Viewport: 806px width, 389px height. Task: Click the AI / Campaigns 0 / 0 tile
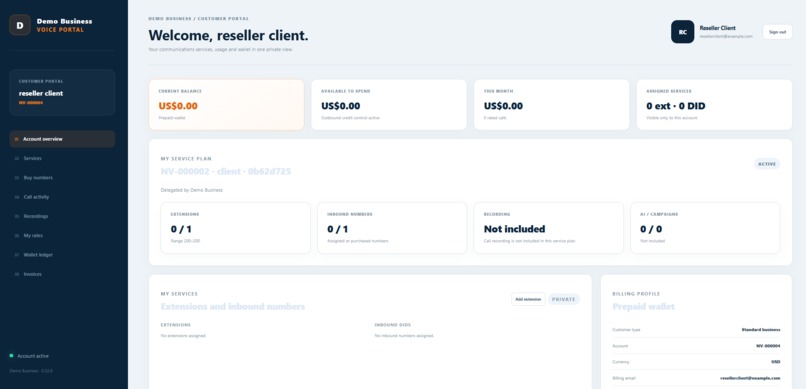coord(705,228)
